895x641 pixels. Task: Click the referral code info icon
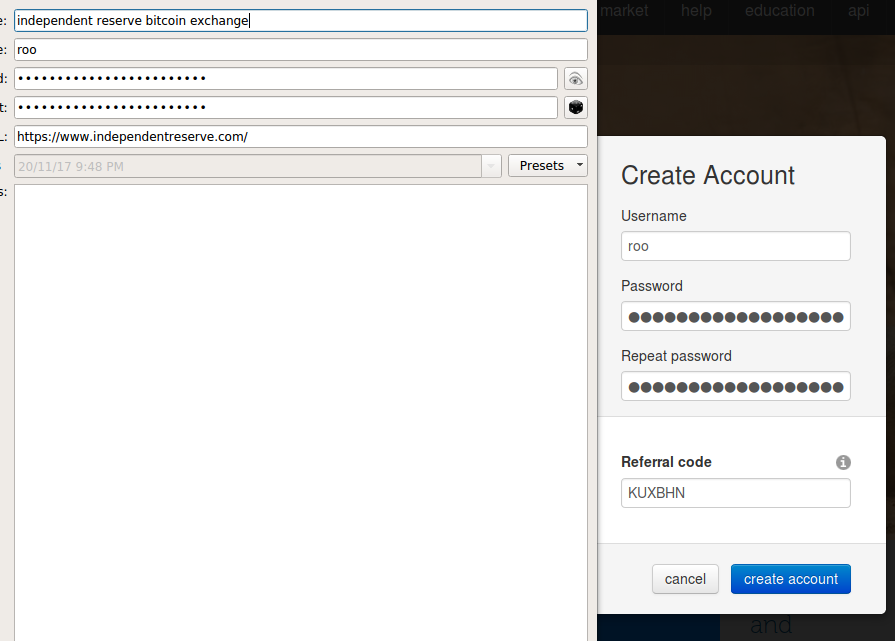coord(843,462)
